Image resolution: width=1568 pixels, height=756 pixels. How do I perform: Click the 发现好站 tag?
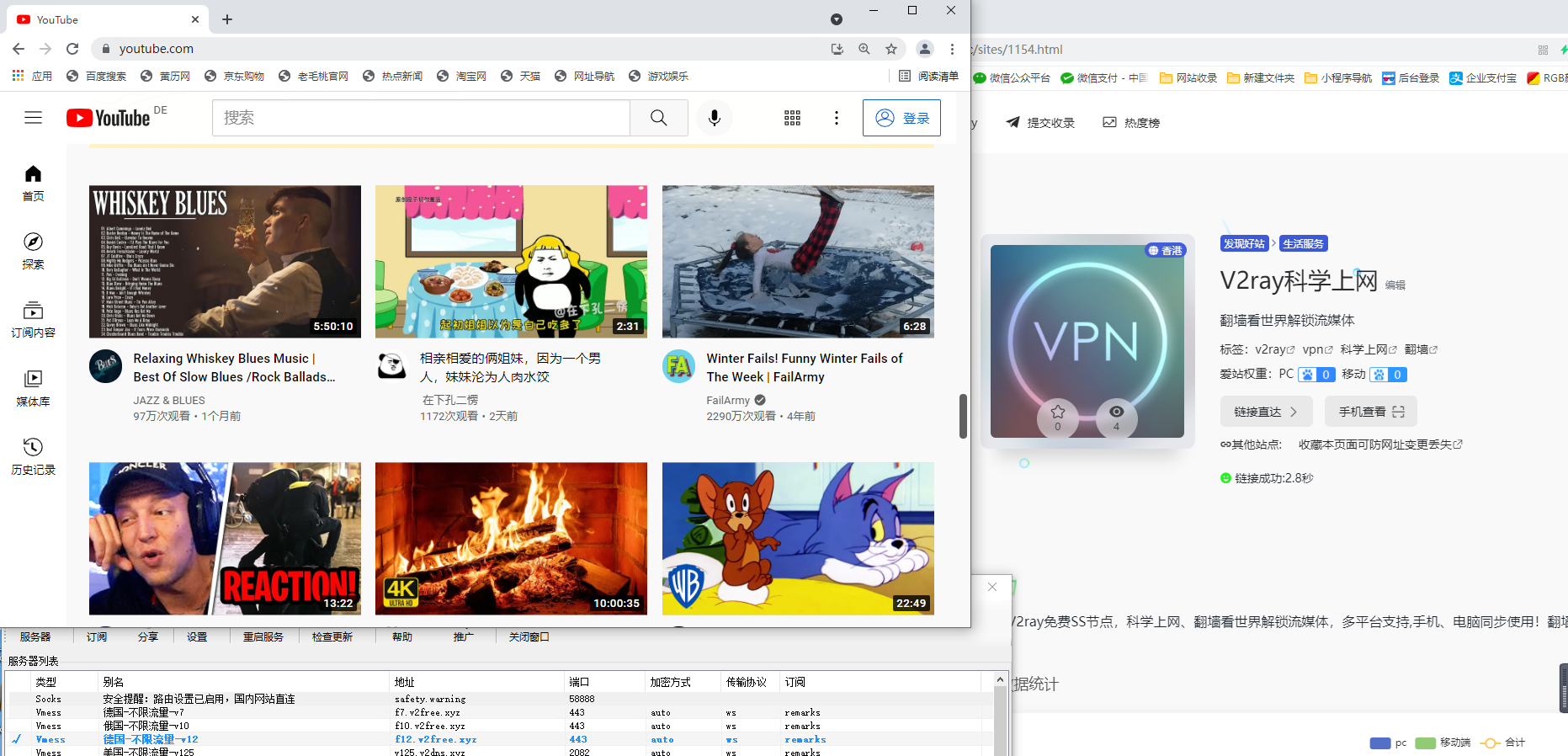pyautogui.click(x=1244, y=244)
